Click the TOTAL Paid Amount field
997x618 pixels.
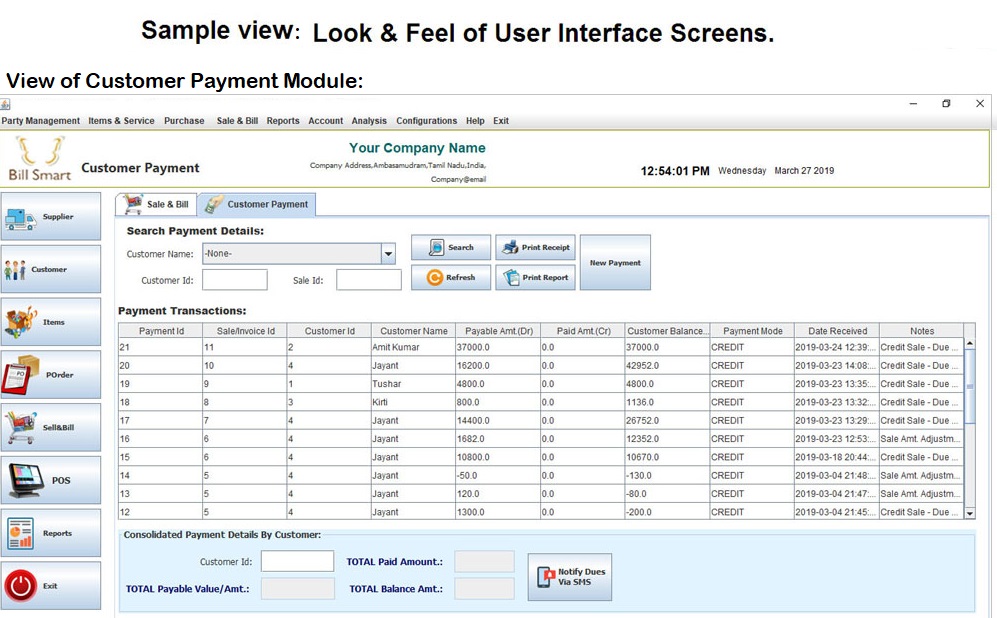[485, 561]
